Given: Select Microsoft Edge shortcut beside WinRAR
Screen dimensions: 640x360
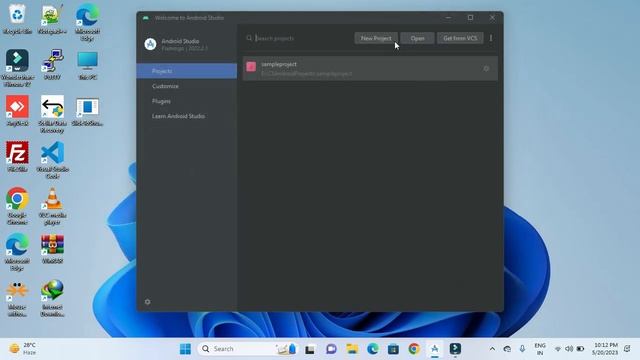Looking at the screenshot, I should tap(17, 252).
